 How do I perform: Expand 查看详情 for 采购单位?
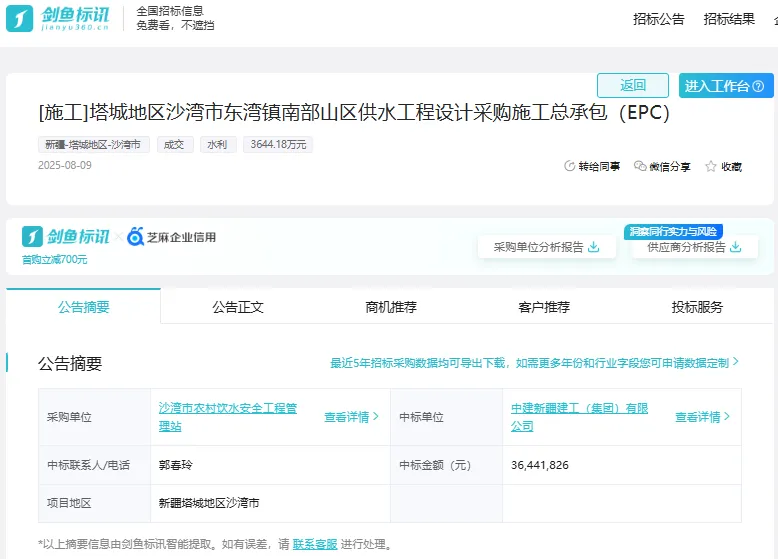351,417
